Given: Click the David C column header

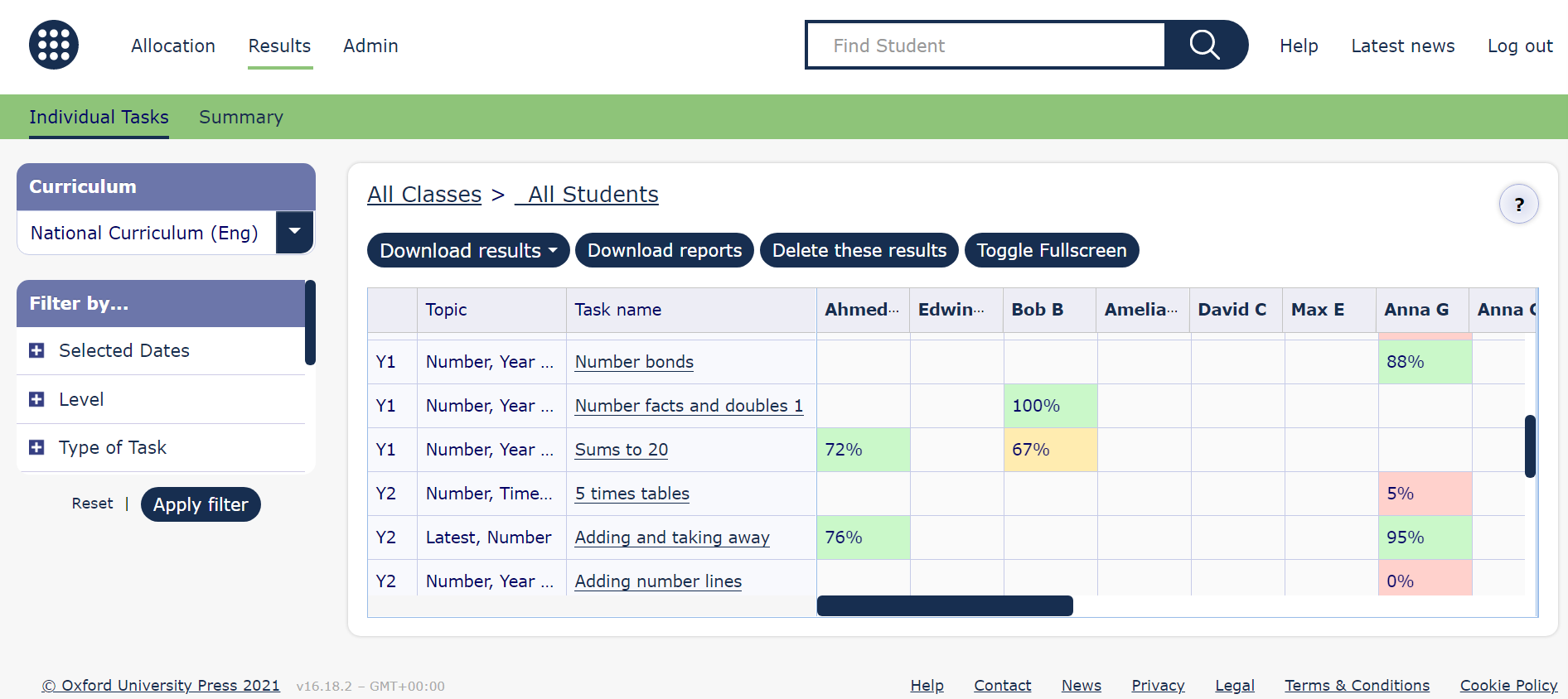Looking at the screenshot, I should [1236, 310].
